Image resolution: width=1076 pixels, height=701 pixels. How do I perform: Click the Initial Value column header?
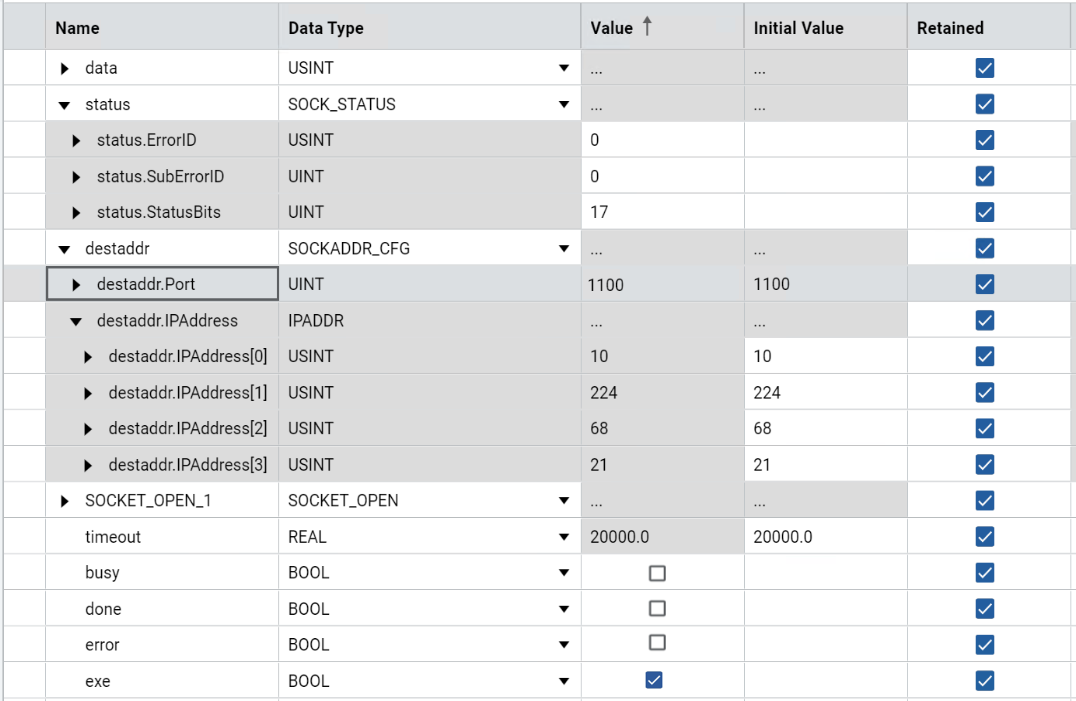coord(798,28)
